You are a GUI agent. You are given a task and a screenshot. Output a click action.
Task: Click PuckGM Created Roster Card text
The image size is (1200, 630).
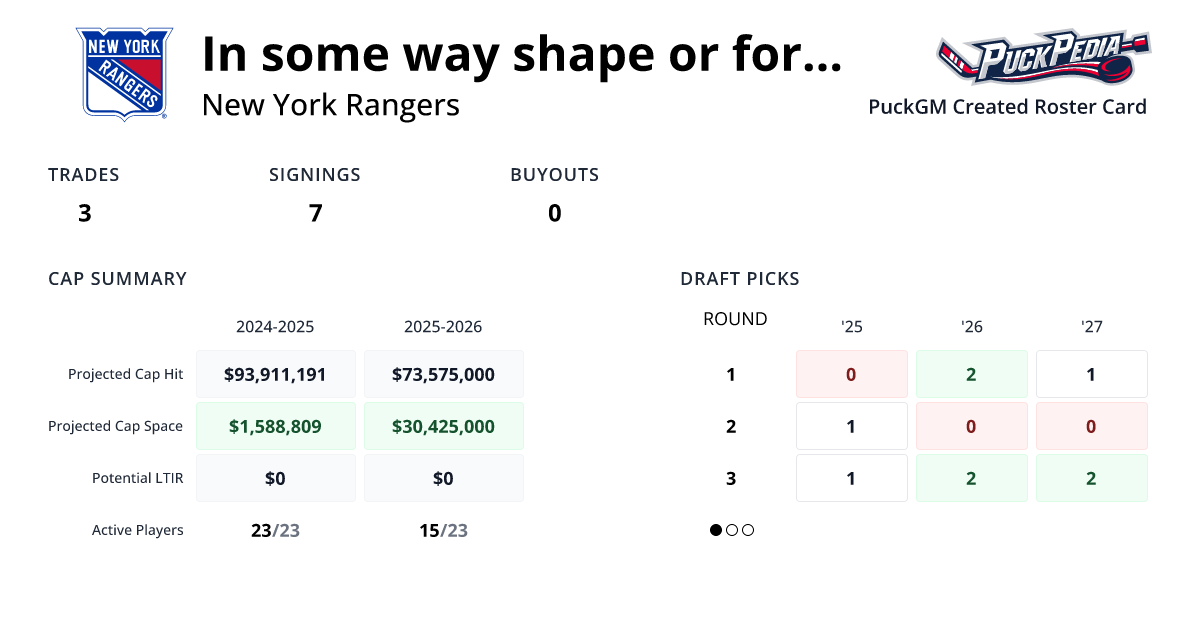pos(1007,107)
